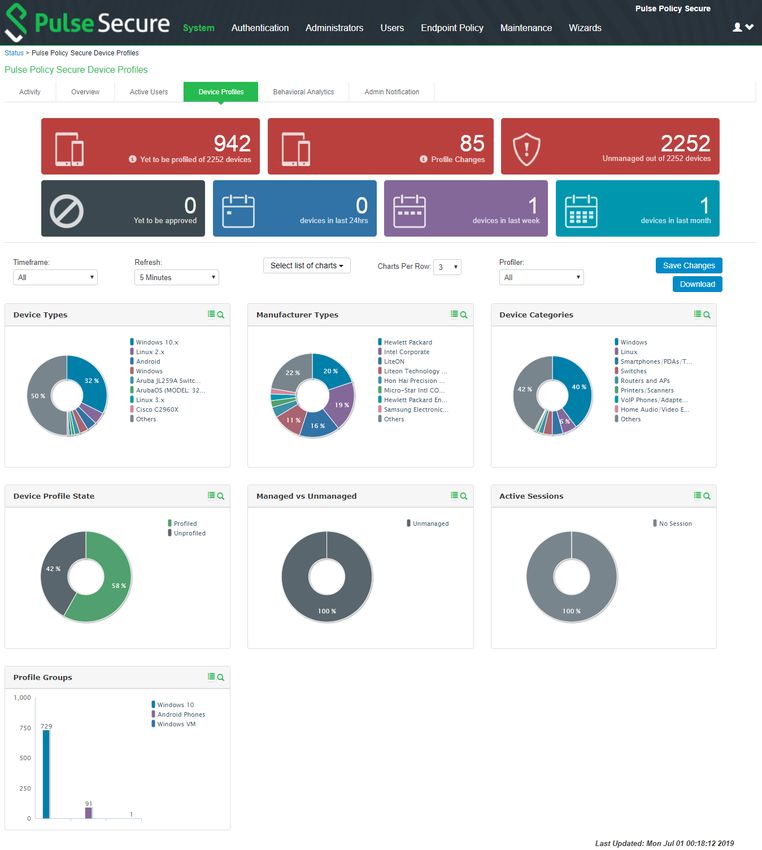
Task: Click the No Session legend color swatch
Action: (x=655, y=523)
